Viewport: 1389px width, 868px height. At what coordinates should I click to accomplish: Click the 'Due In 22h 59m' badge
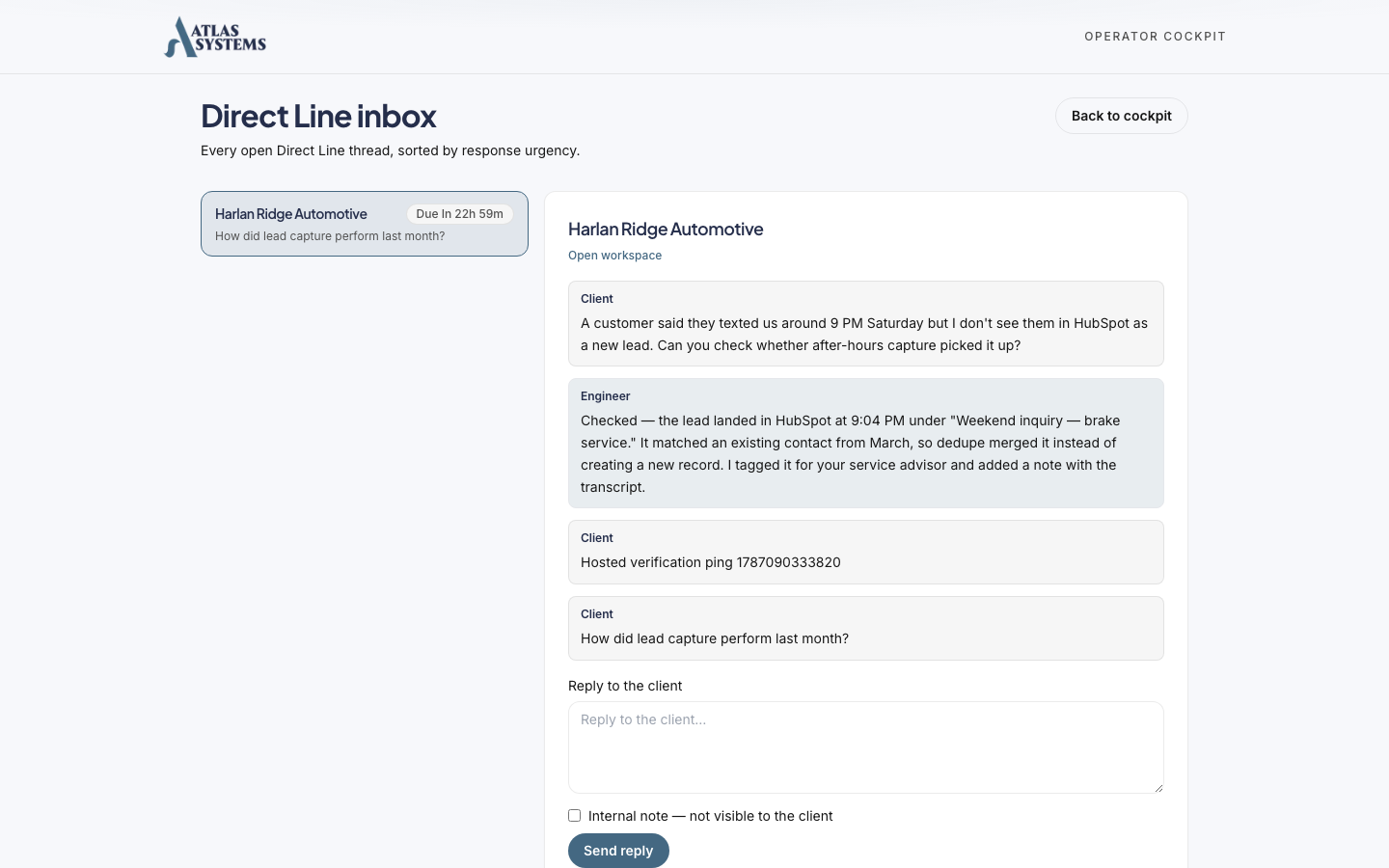pyautogui.click(x=460, y=214)
